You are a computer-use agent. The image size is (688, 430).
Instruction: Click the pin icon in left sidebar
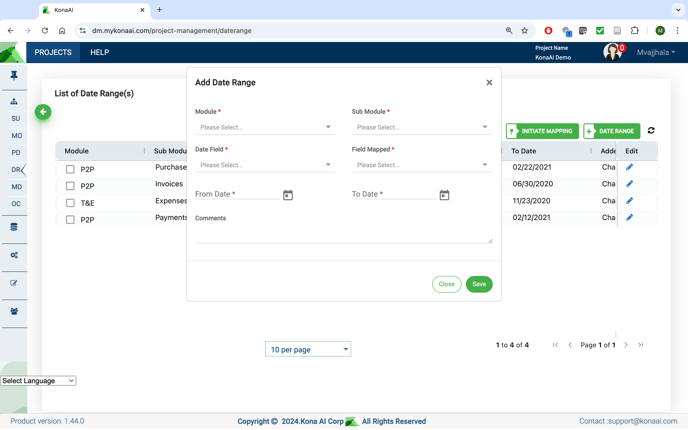[x=14, y=76]
